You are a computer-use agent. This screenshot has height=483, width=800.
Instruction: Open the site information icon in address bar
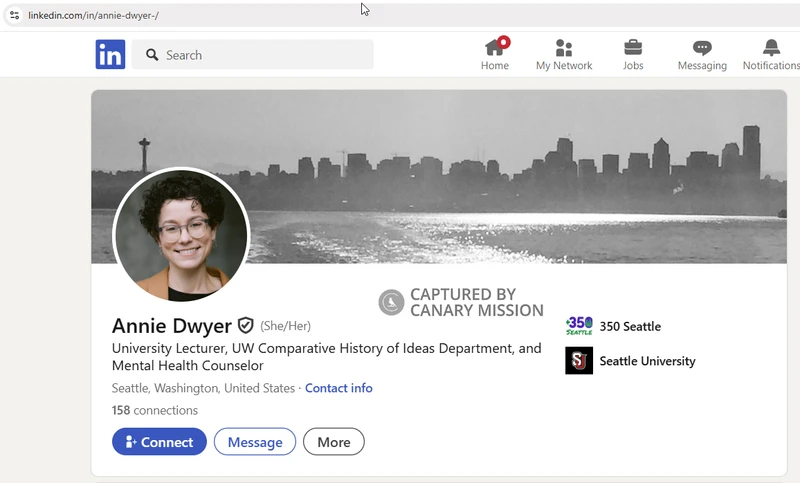[x=14, y=15]
